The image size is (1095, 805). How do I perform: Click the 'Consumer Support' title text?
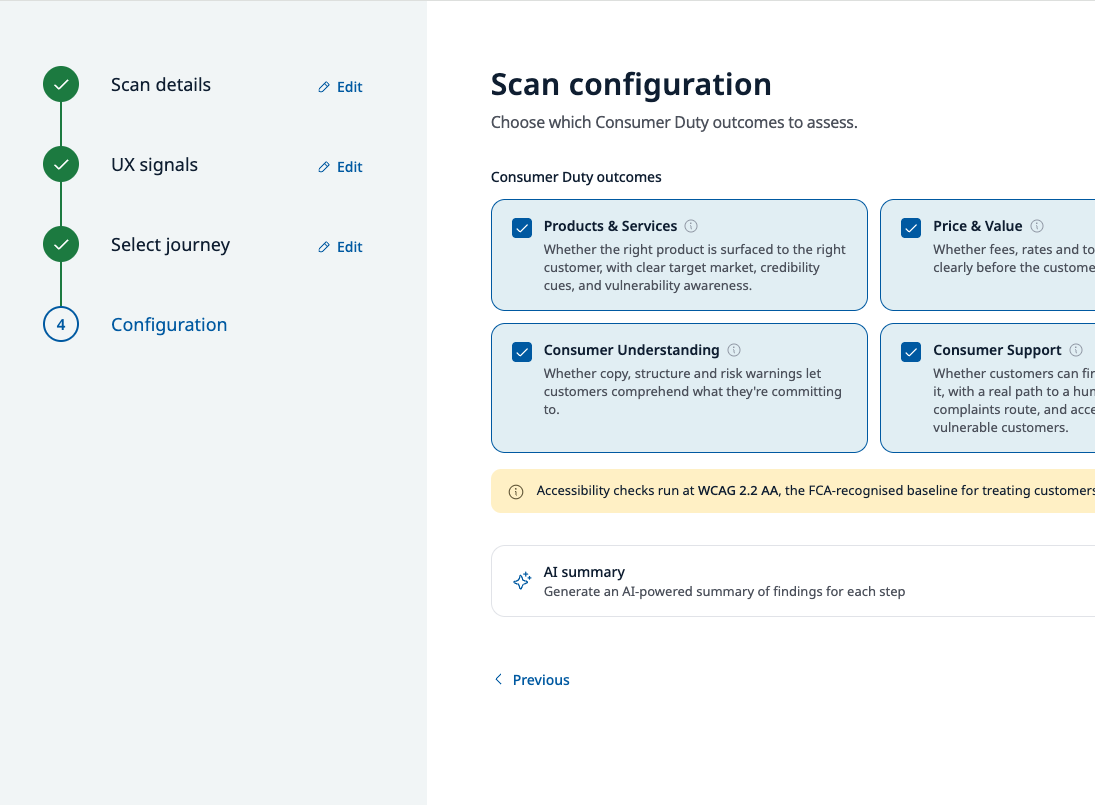[x=997, y=350]
